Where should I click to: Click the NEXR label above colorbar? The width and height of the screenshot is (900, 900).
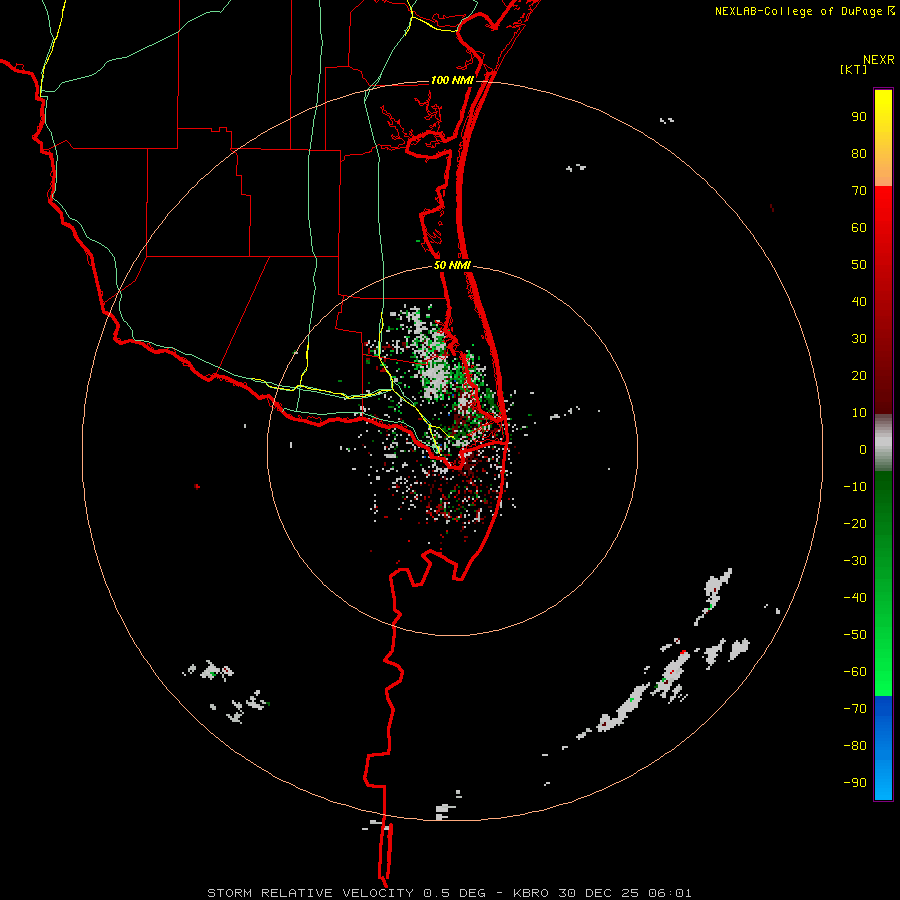click(879, 60)
